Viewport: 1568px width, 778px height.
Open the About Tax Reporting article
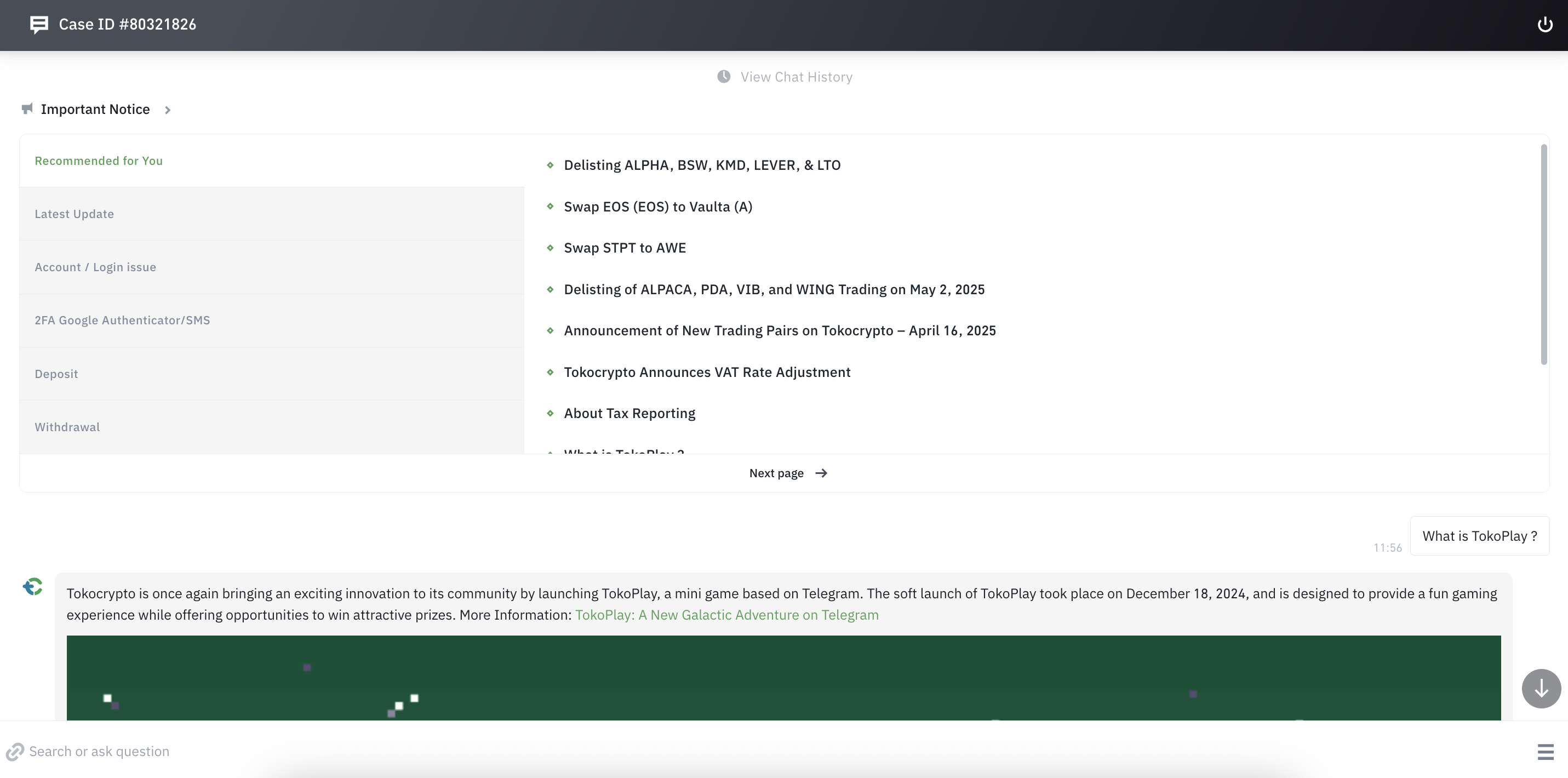click(630, 413)
